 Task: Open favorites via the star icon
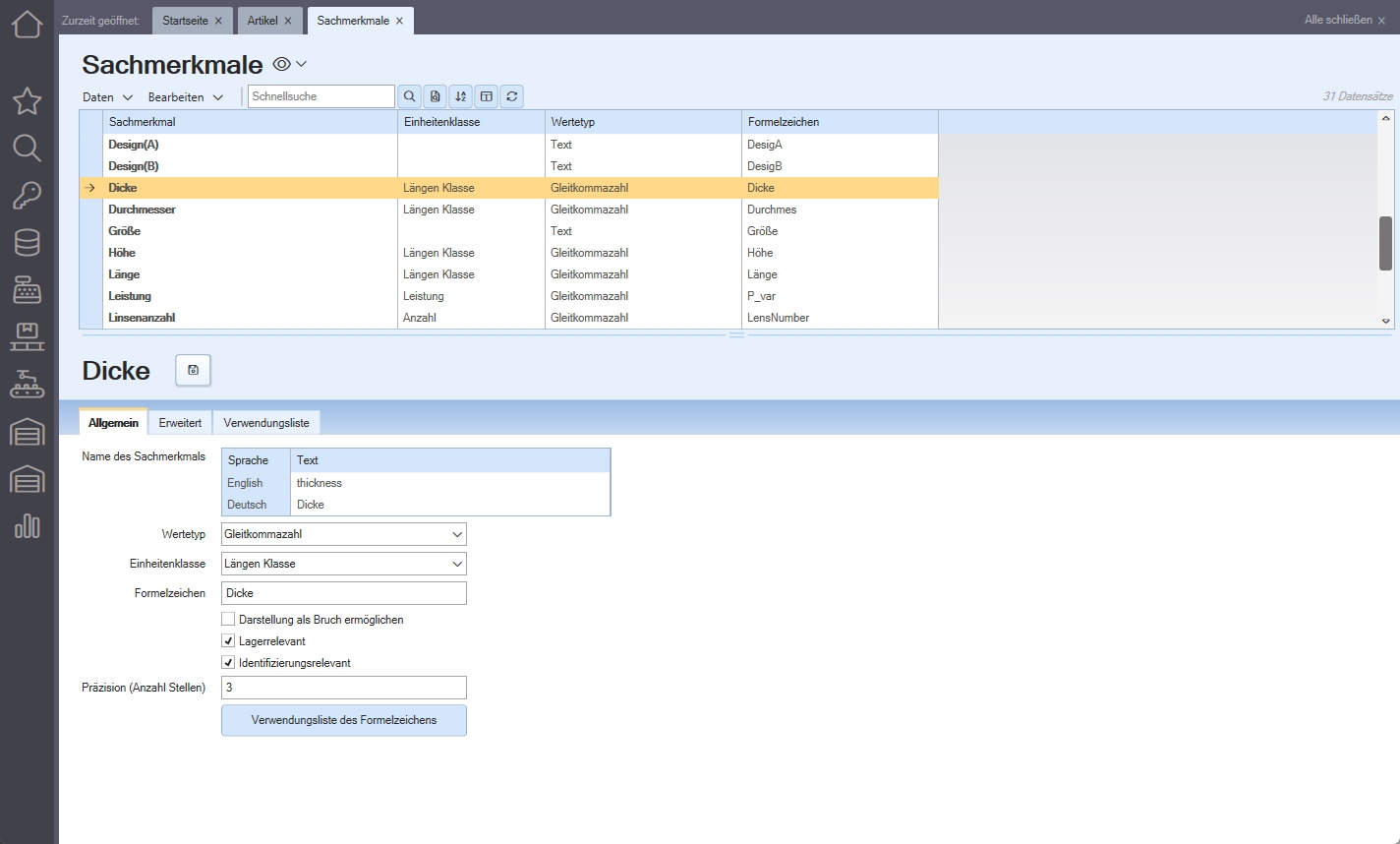[x=27, y=100]
